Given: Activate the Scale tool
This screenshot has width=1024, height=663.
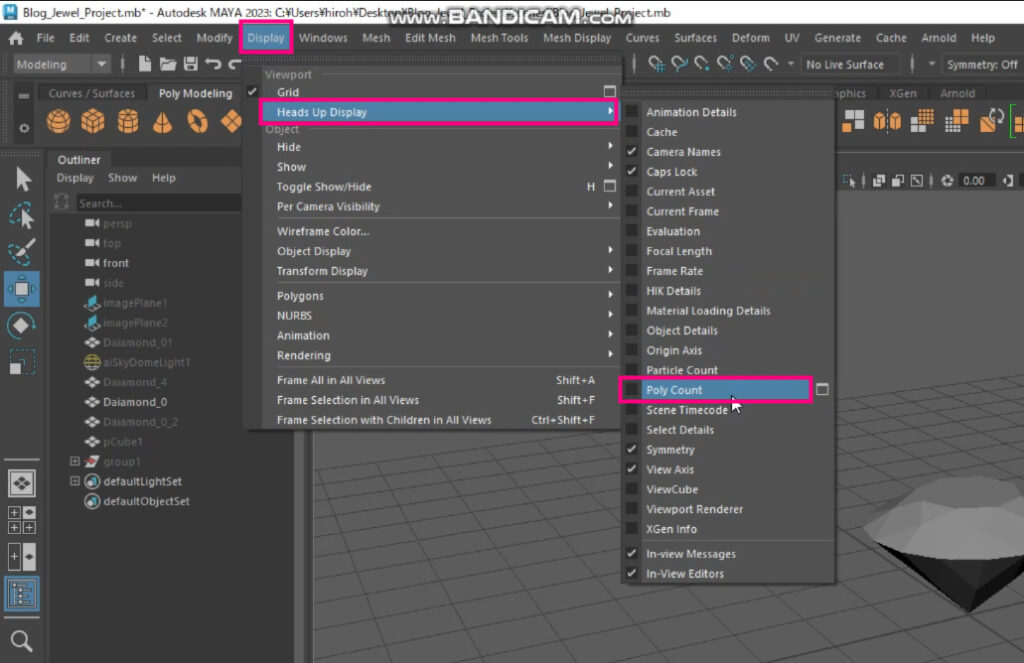Looking at the screenshot, I should tap(22, 363).
